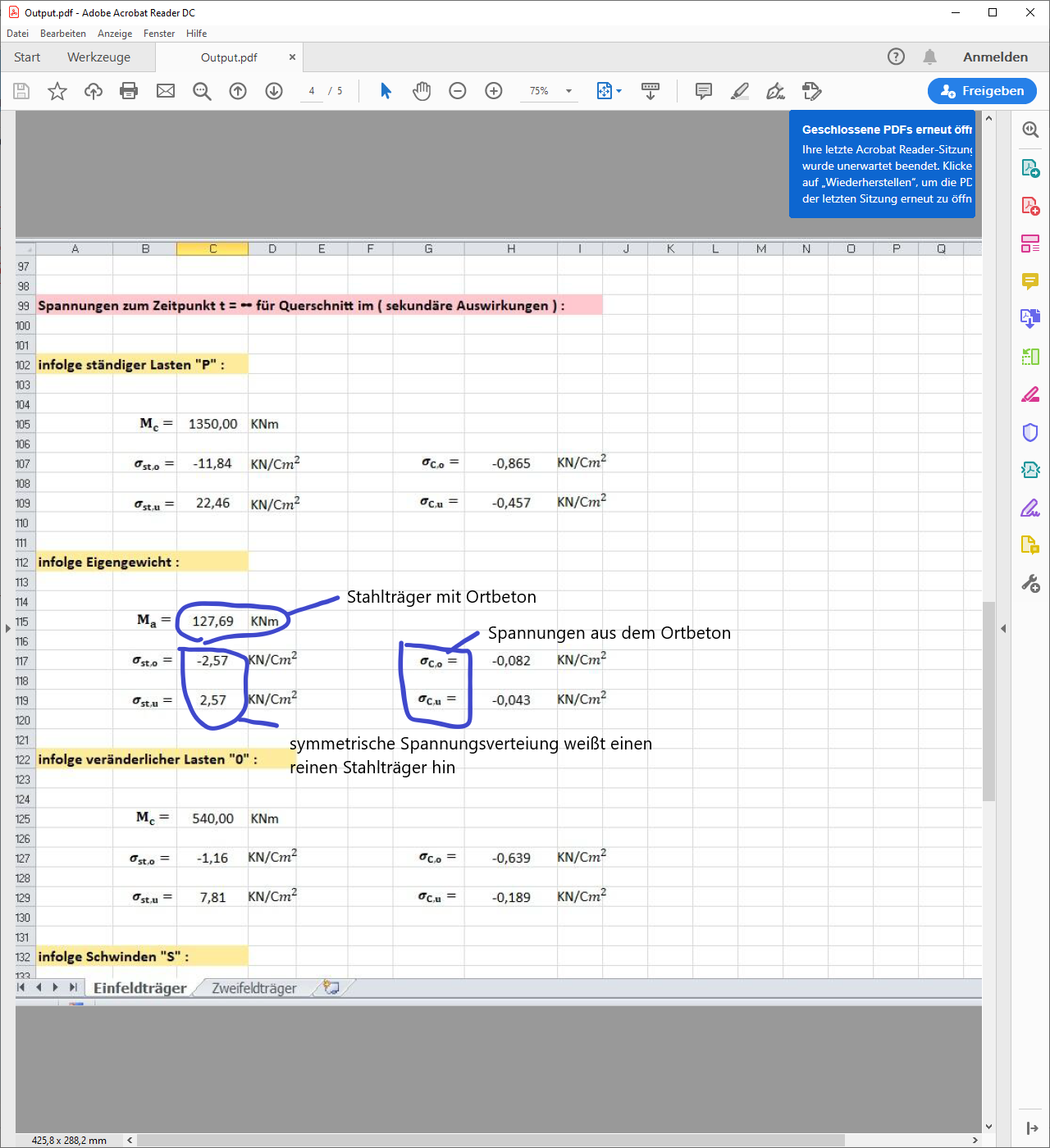
Task: Add file to favorites with star icon
Action: [x=57, y=91]
